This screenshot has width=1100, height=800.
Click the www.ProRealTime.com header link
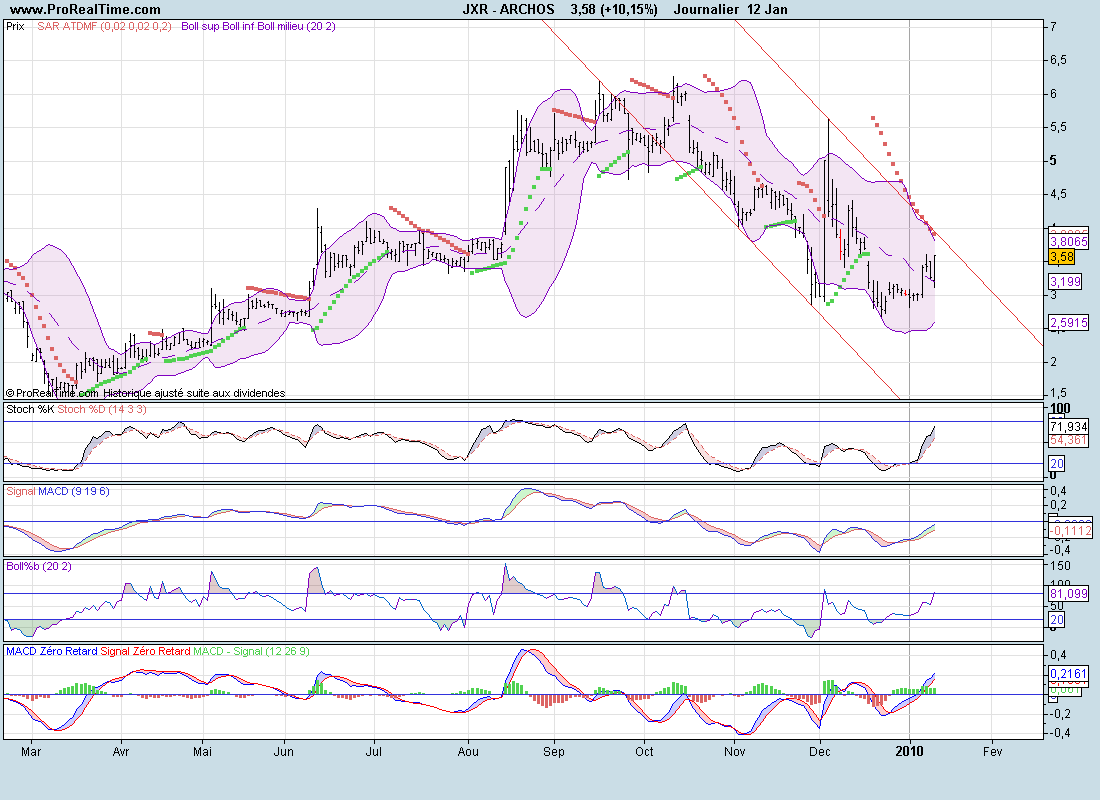tap(86, 9)
